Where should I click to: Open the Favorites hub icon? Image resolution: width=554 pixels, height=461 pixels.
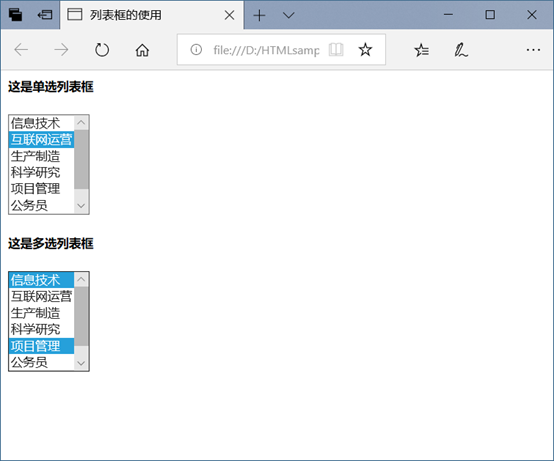[422, 50]
